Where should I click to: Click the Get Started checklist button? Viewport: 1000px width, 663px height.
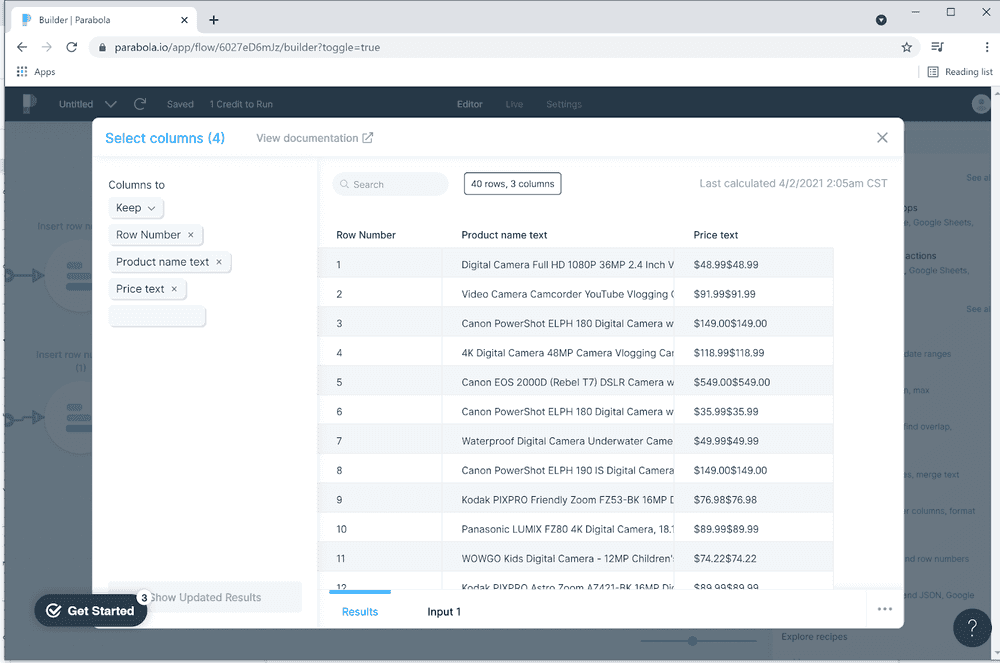(91, 611)
